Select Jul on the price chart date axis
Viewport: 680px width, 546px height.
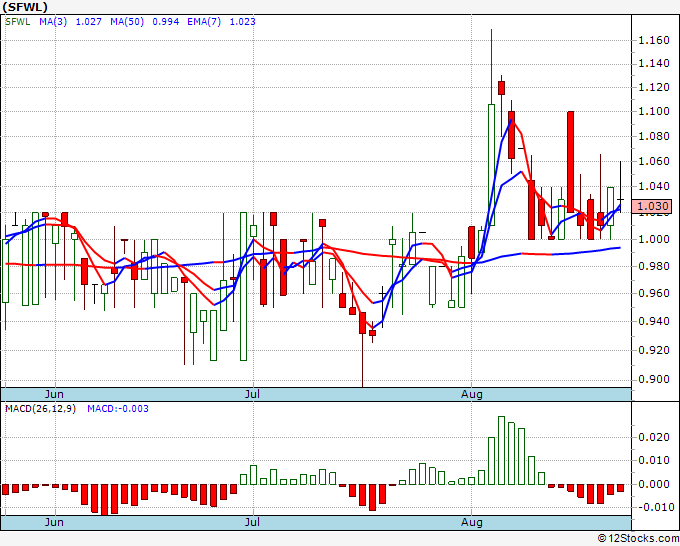pyautogui.click(x=252, y=394)
